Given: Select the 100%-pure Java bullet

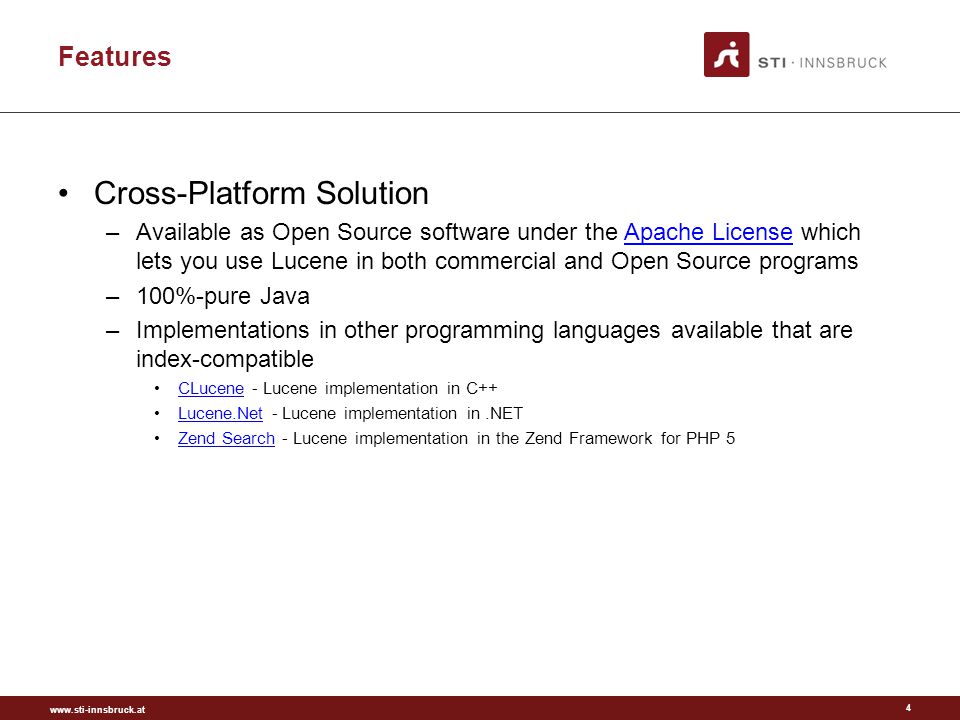Looking at the screenshot, I should coord(223,296).
